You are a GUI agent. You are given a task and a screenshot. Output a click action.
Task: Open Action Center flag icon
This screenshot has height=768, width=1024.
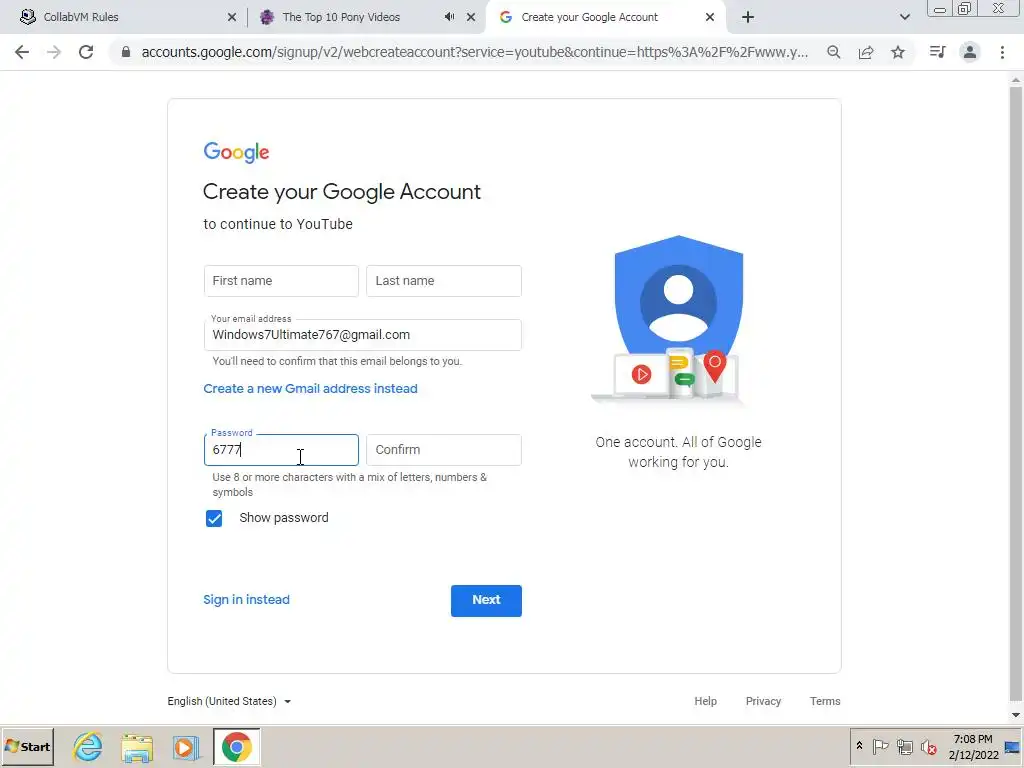pyautogui.click(x=880, y=746)
